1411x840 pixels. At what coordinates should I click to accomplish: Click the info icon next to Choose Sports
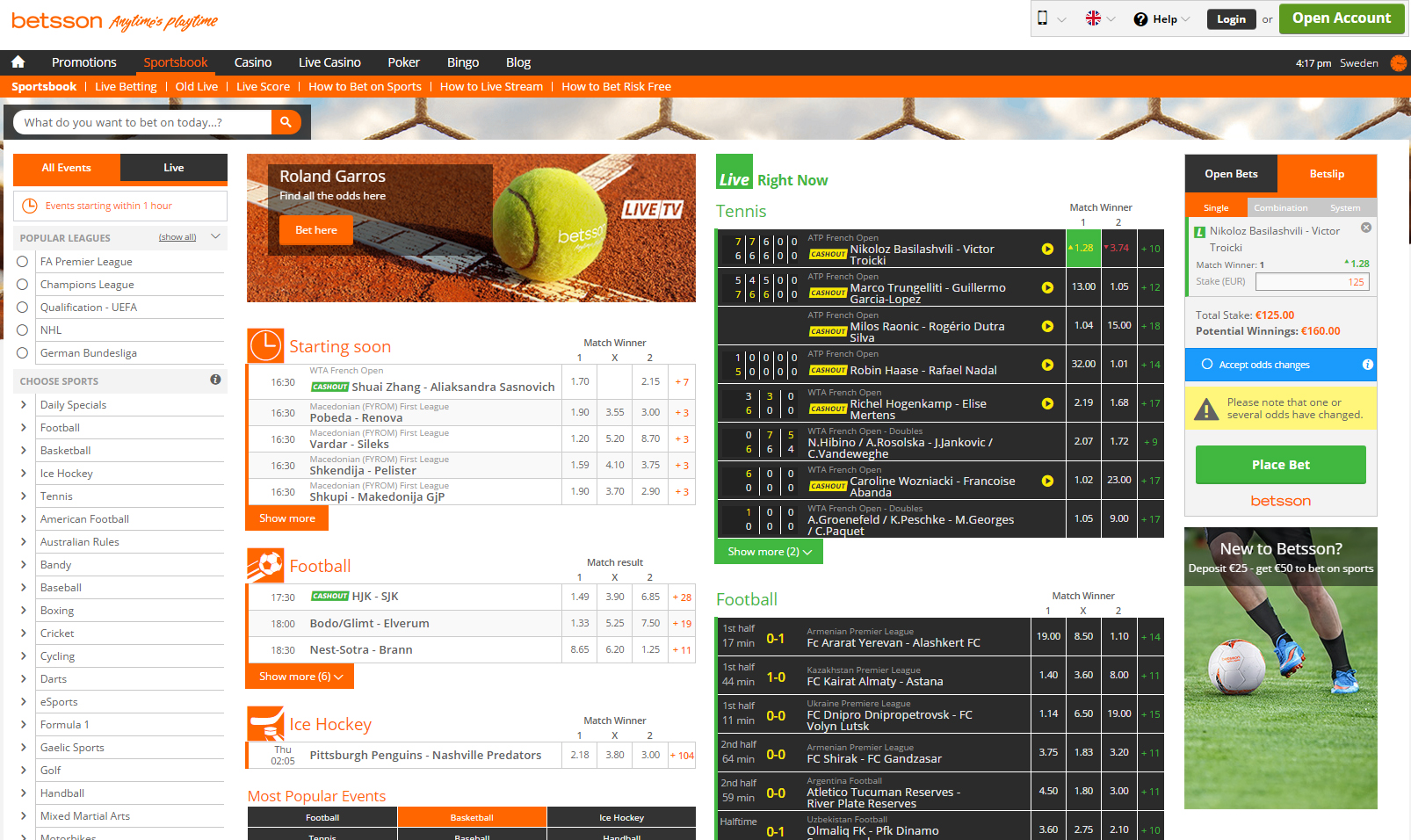coord(215,380)
